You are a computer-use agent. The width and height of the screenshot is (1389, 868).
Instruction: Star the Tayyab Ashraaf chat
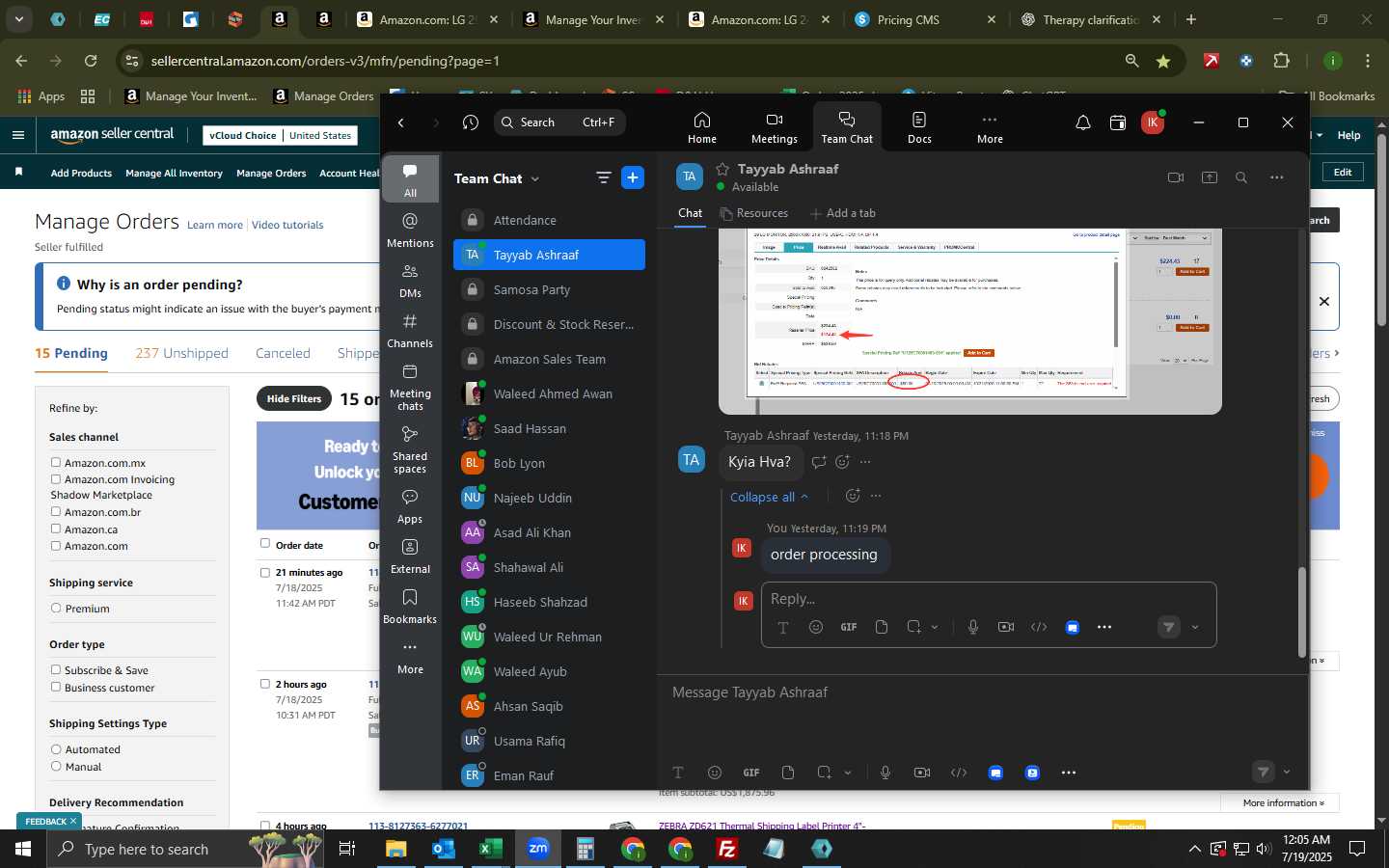coord(722,169)
